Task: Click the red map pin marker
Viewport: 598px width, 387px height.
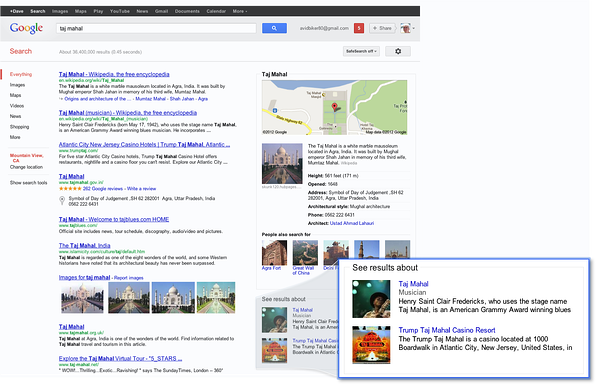Action: [334, 107]
